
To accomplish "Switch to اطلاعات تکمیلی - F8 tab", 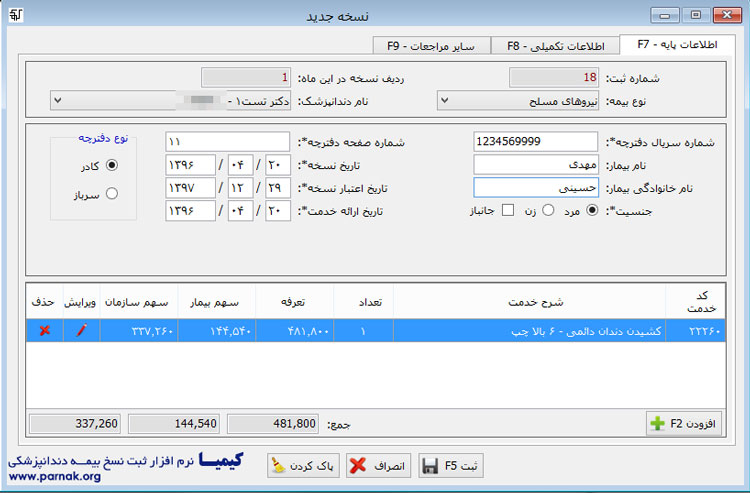I will pos(555,45).
